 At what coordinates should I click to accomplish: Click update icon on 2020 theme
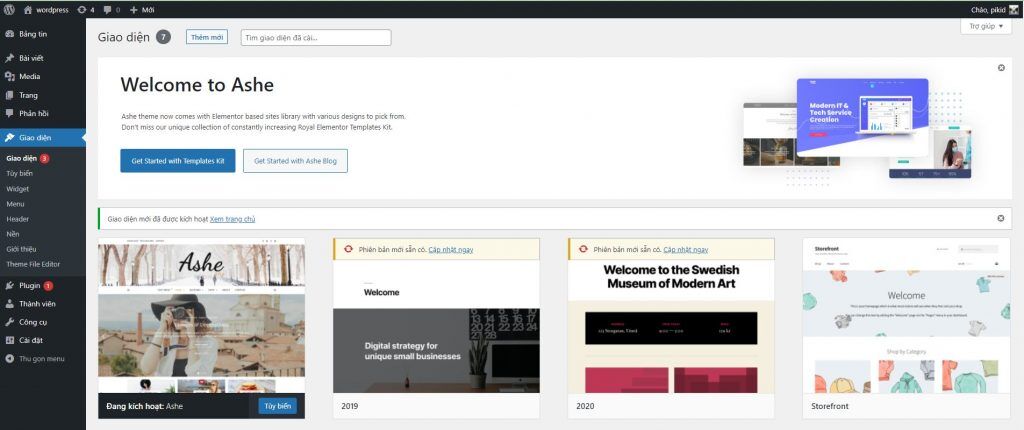click(x=583, y=249)
